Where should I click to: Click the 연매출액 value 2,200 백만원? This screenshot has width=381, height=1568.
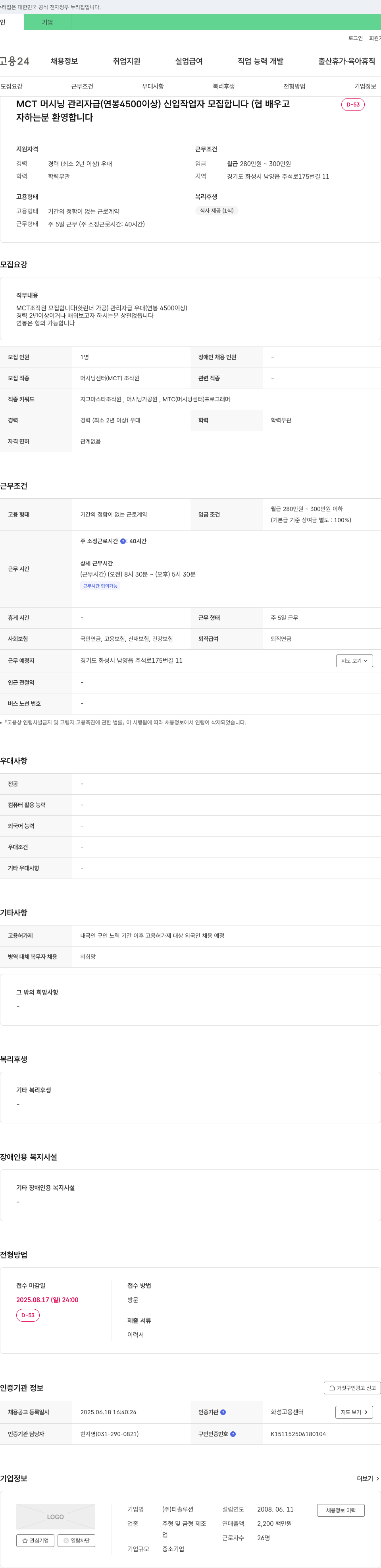(x=274, y=1523)
